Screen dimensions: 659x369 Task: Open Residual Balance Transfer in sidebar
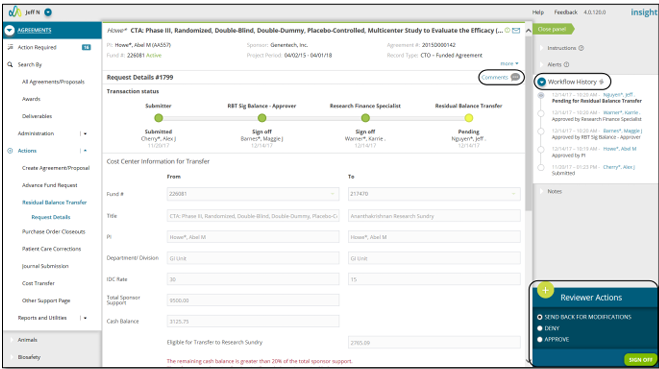pos(54,202)
